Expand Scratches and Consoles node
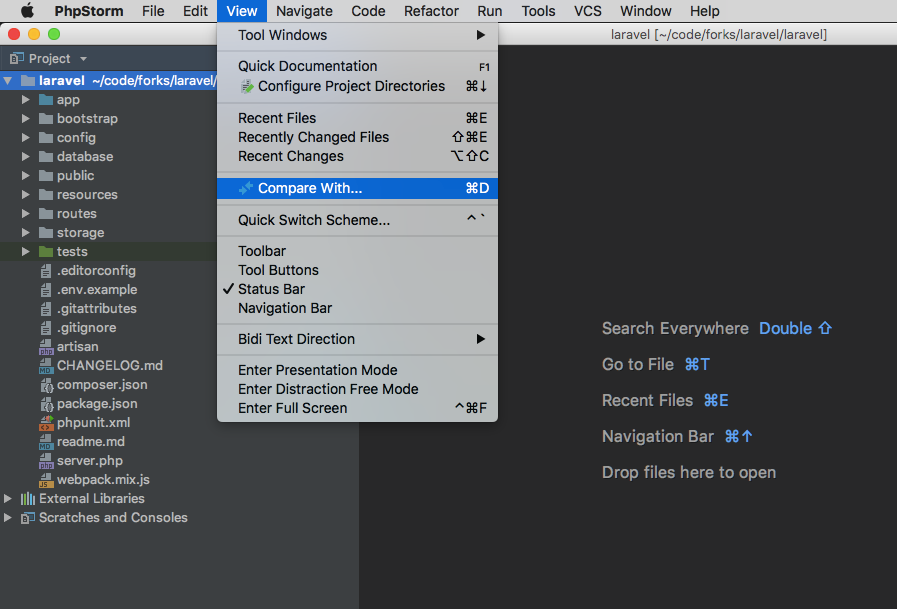 coord(7,518)
